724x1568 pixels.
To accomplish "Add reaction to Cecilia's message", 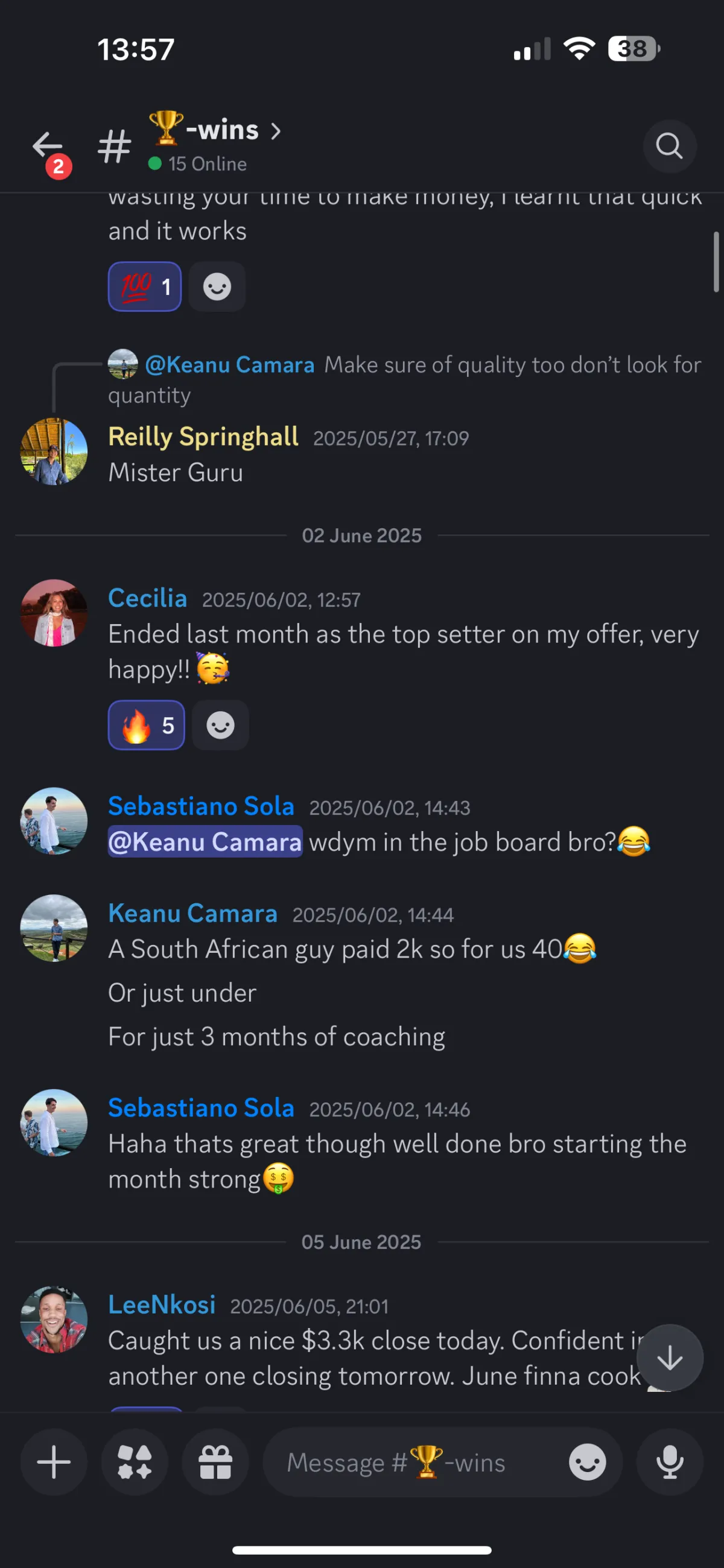I will tap(220, 725).
